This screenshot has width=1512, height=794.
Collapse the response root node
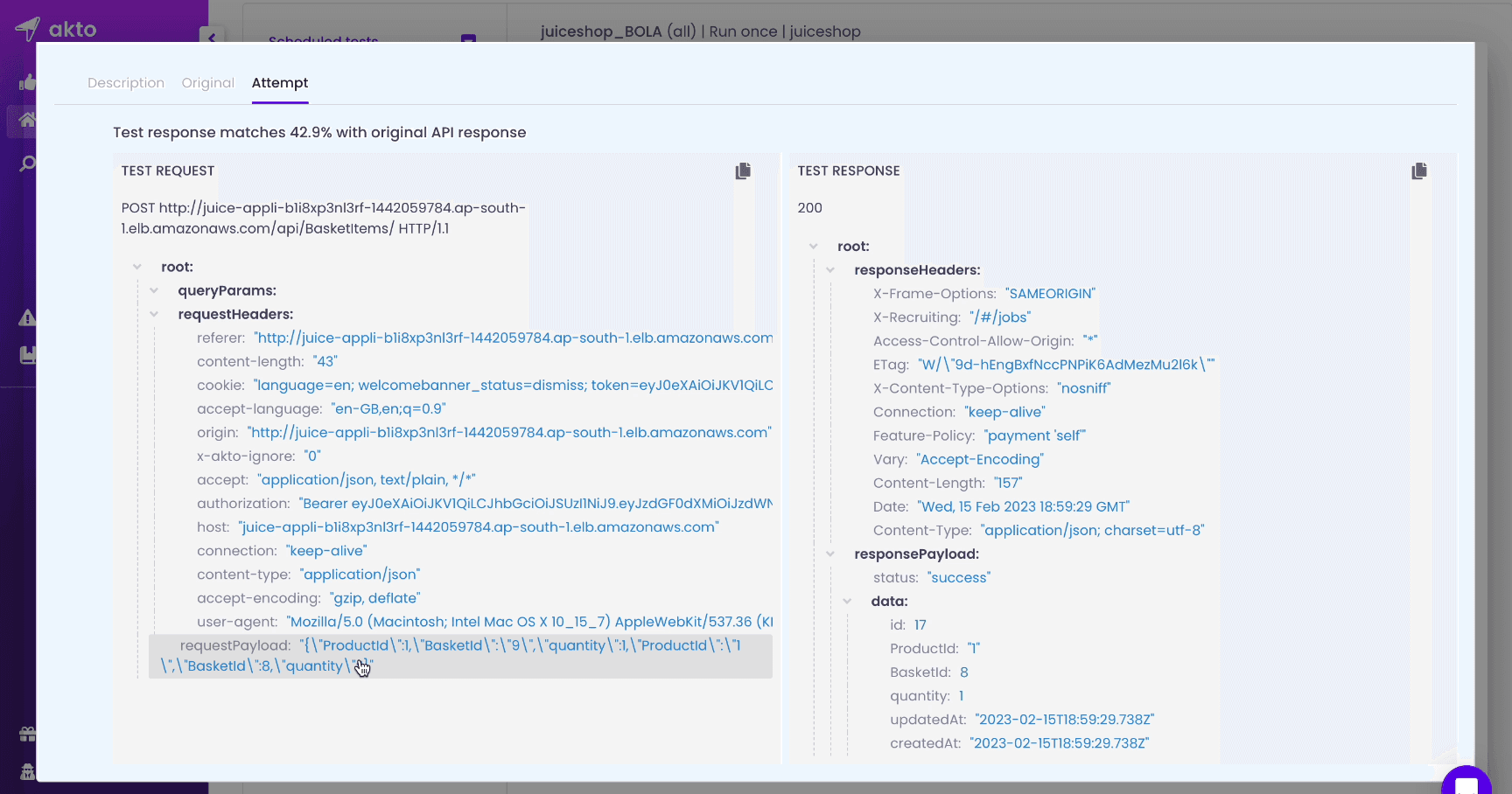(x=814, y=247)
